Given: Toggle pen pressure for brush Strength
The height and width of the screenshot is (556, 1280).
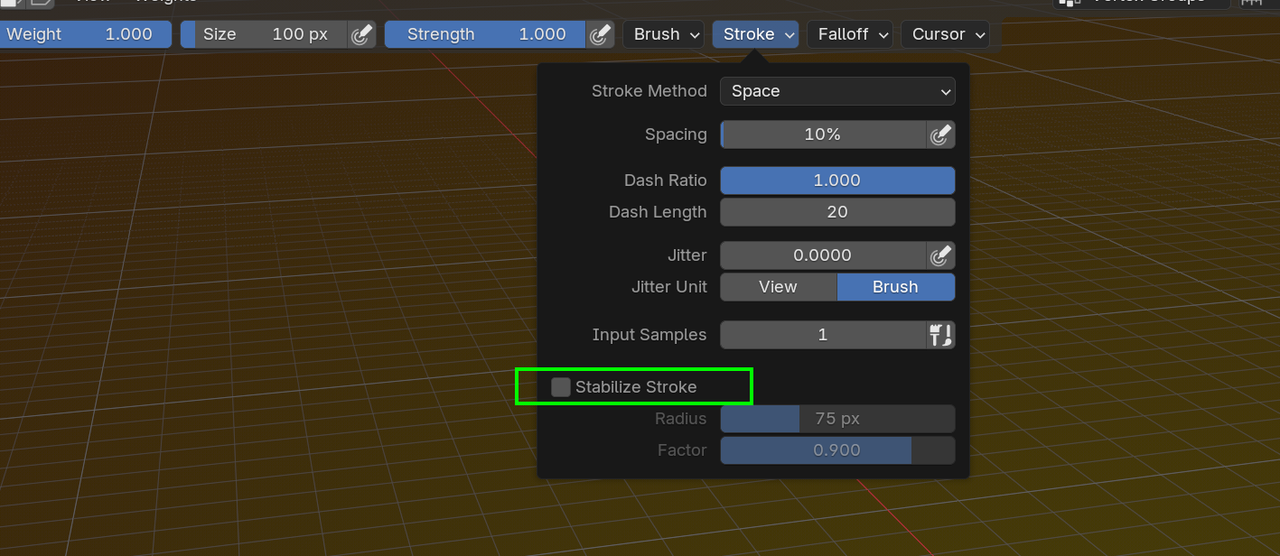Looking at the screenshot, I should coord(599,34).
